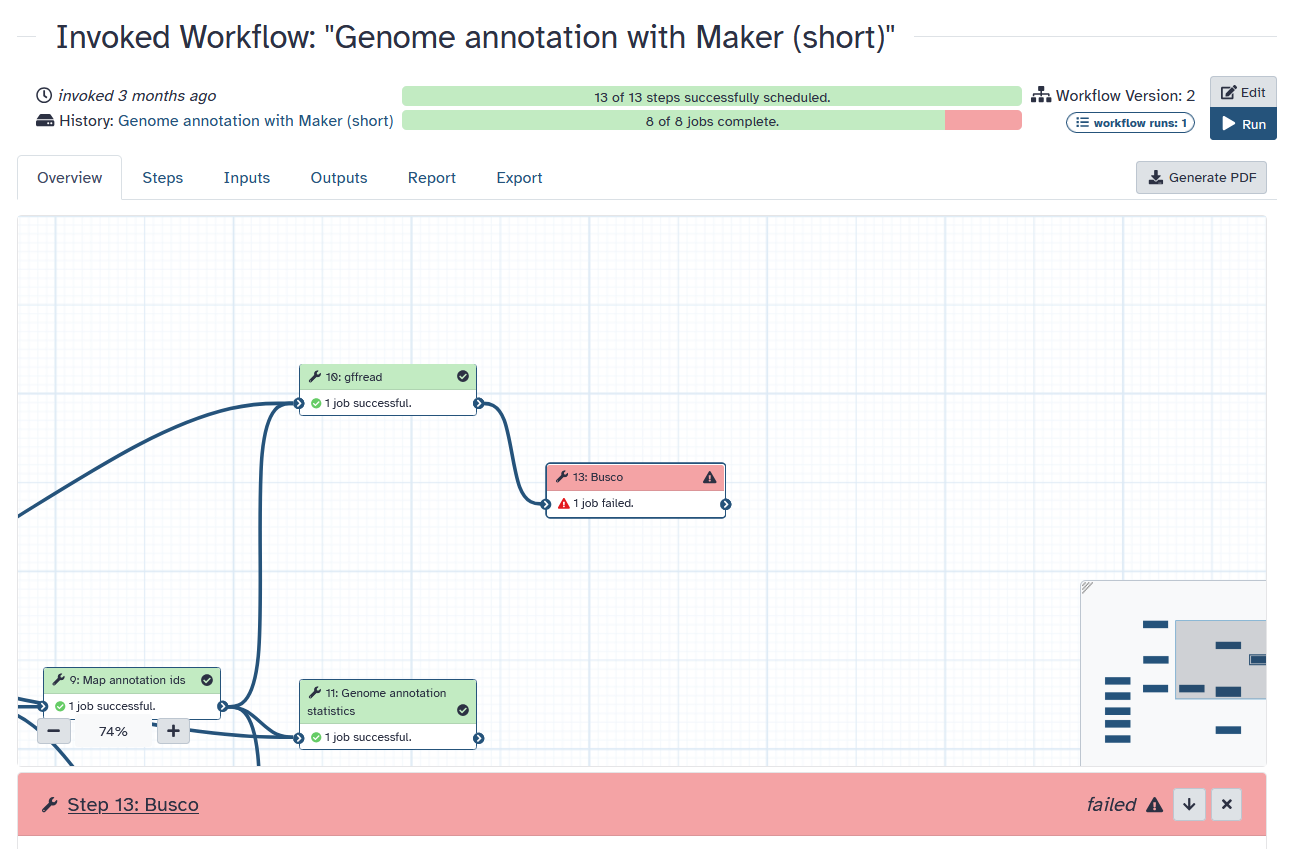Image resolution: width=1298 pixels, height=864 pixels.
Task: Click the gffread node input connector
Action: [299, 404]
